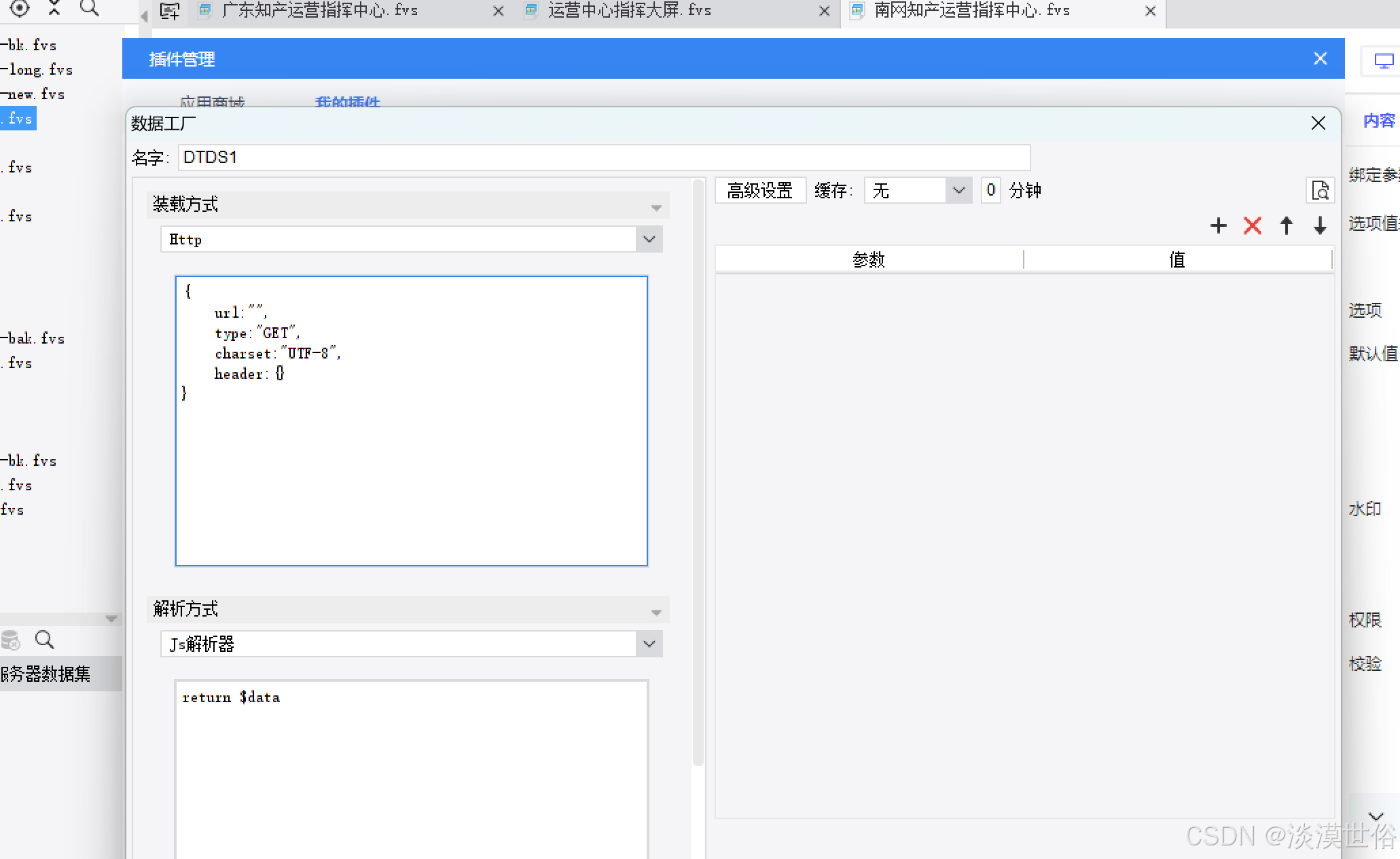
Task: Click the 高级设置 button
Action: pyautogui.click(x=759, y=191)
